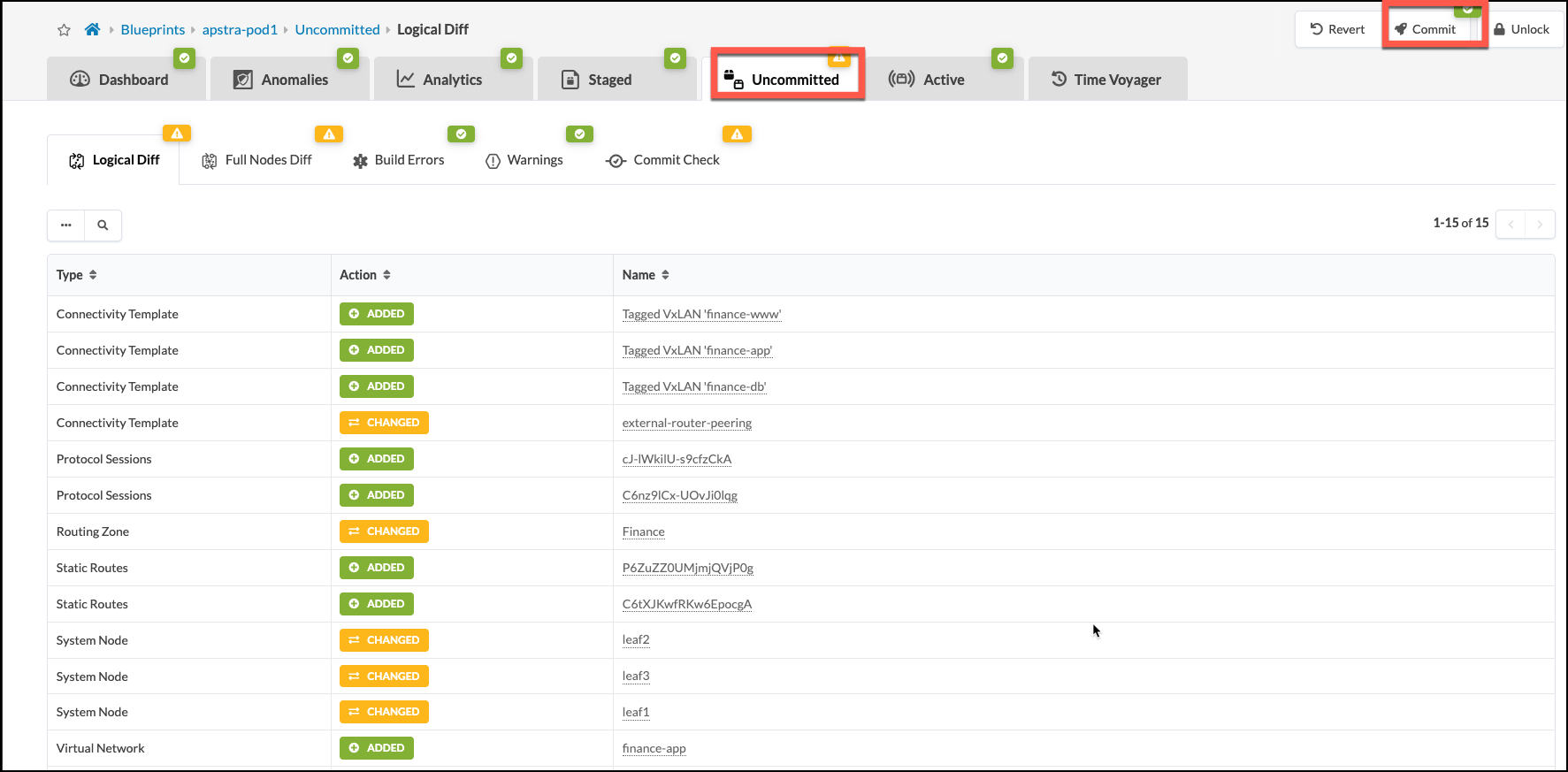Screen dimensions: 1568x772
Task: Click the warning badge above Commit Check
Action: point(737,134)
